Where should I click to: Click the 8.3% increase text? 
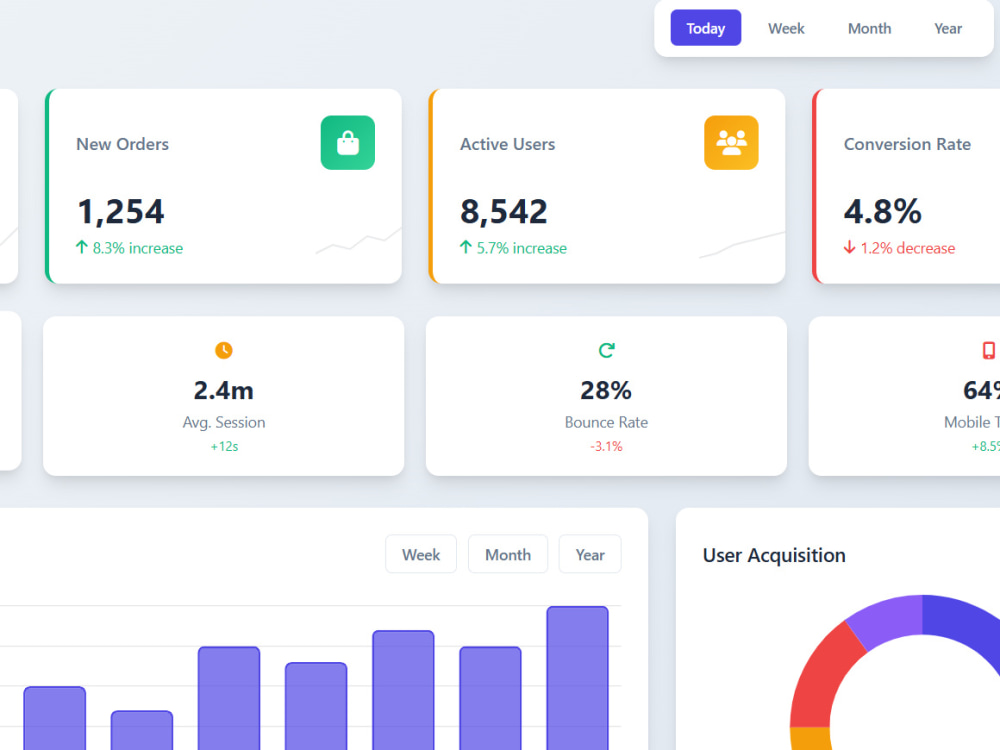pos(138,248)
